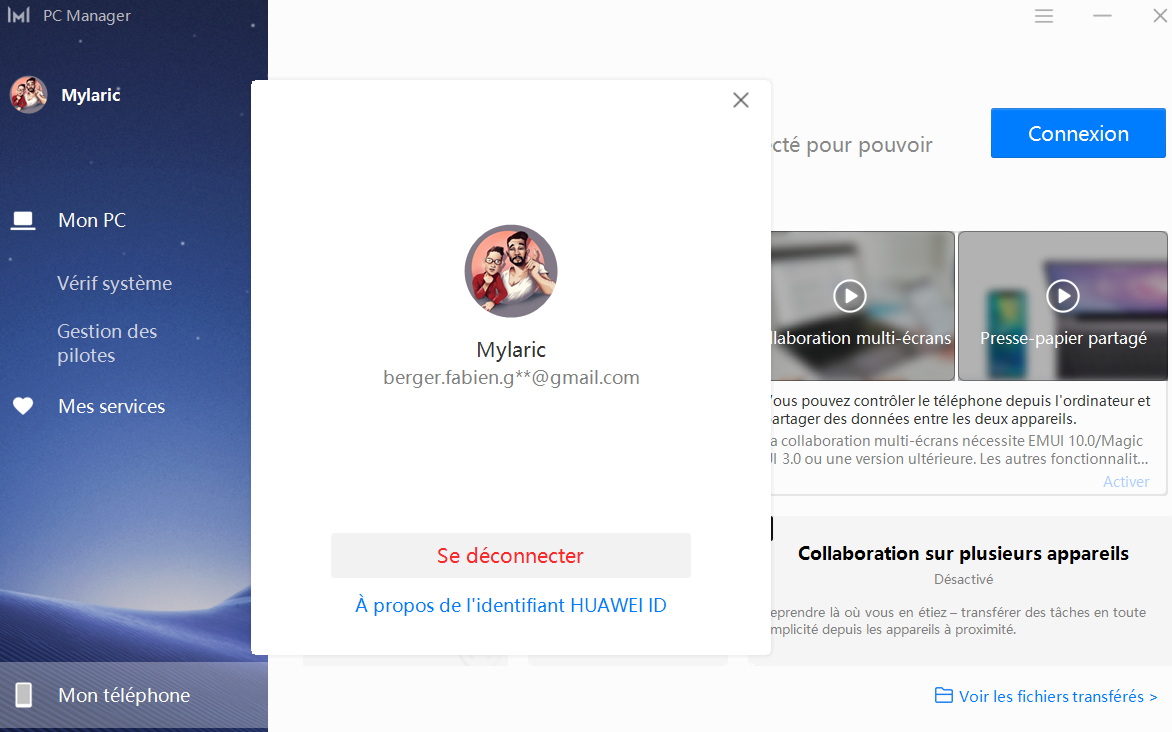
Task: Click Se déconnecter to log out
Action: coord(510,555)
